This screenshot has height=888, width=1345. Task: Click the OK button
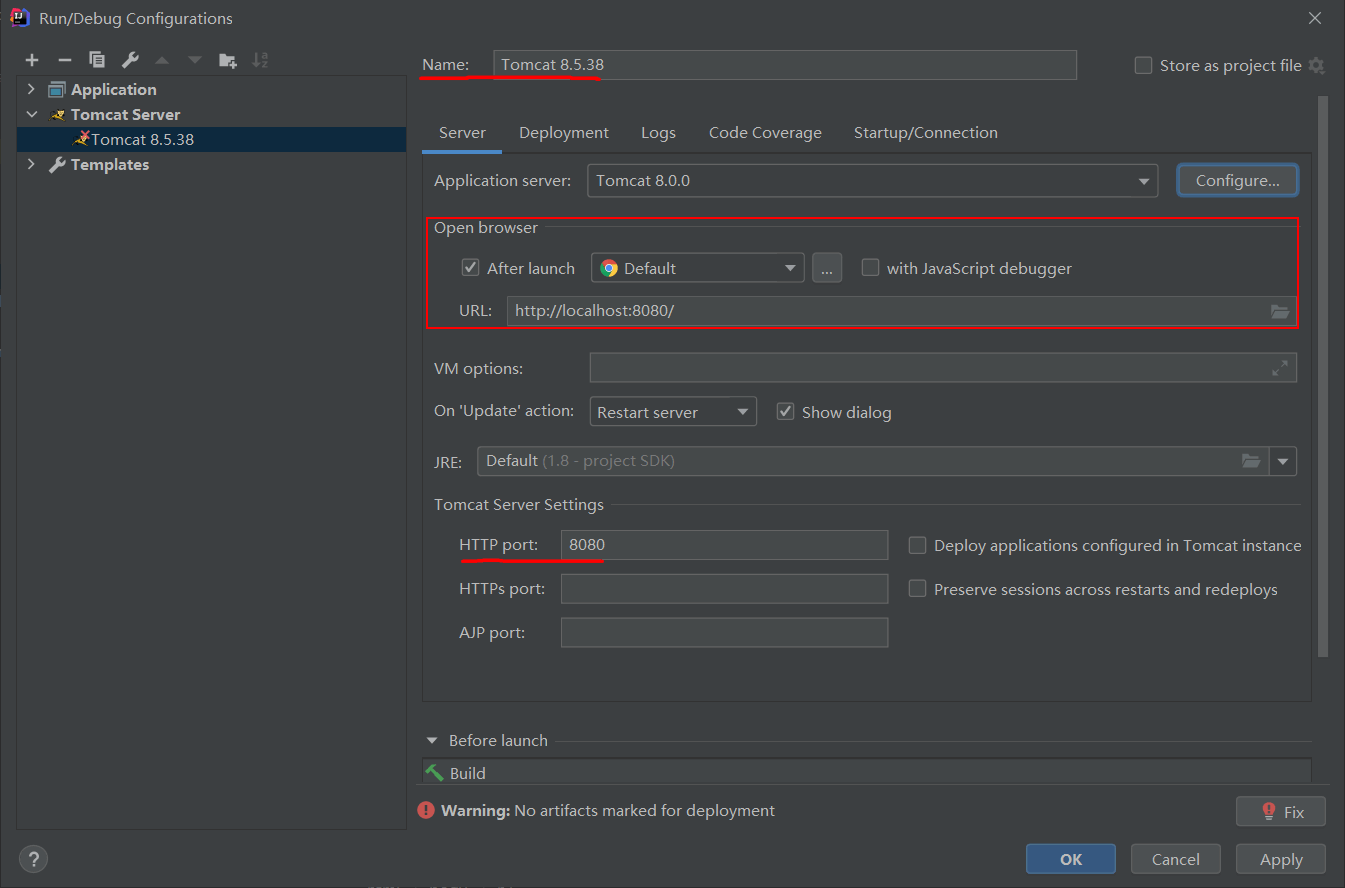[x=1071, y=859]
